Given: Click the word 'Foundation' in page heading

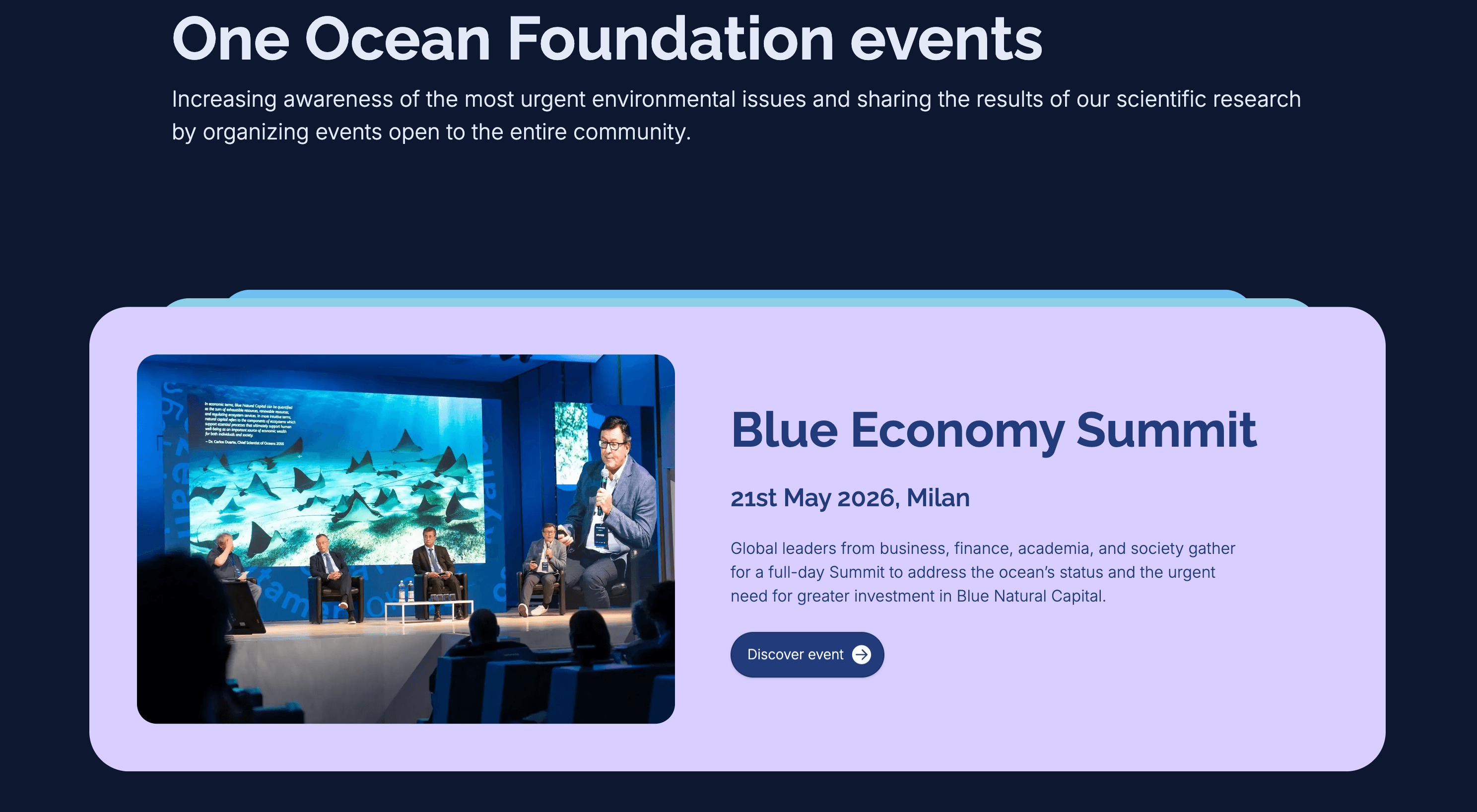Looking at the screenshot, I should (671, 38).
